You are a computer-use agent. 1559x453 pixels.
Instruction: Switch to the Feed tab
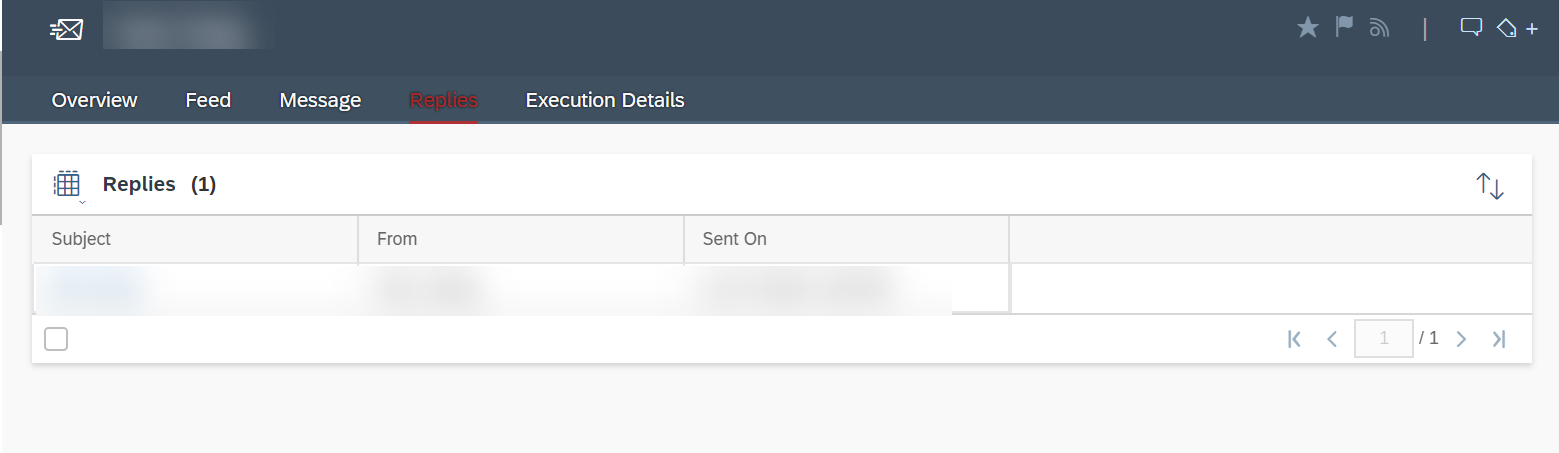tap(208, 100)
